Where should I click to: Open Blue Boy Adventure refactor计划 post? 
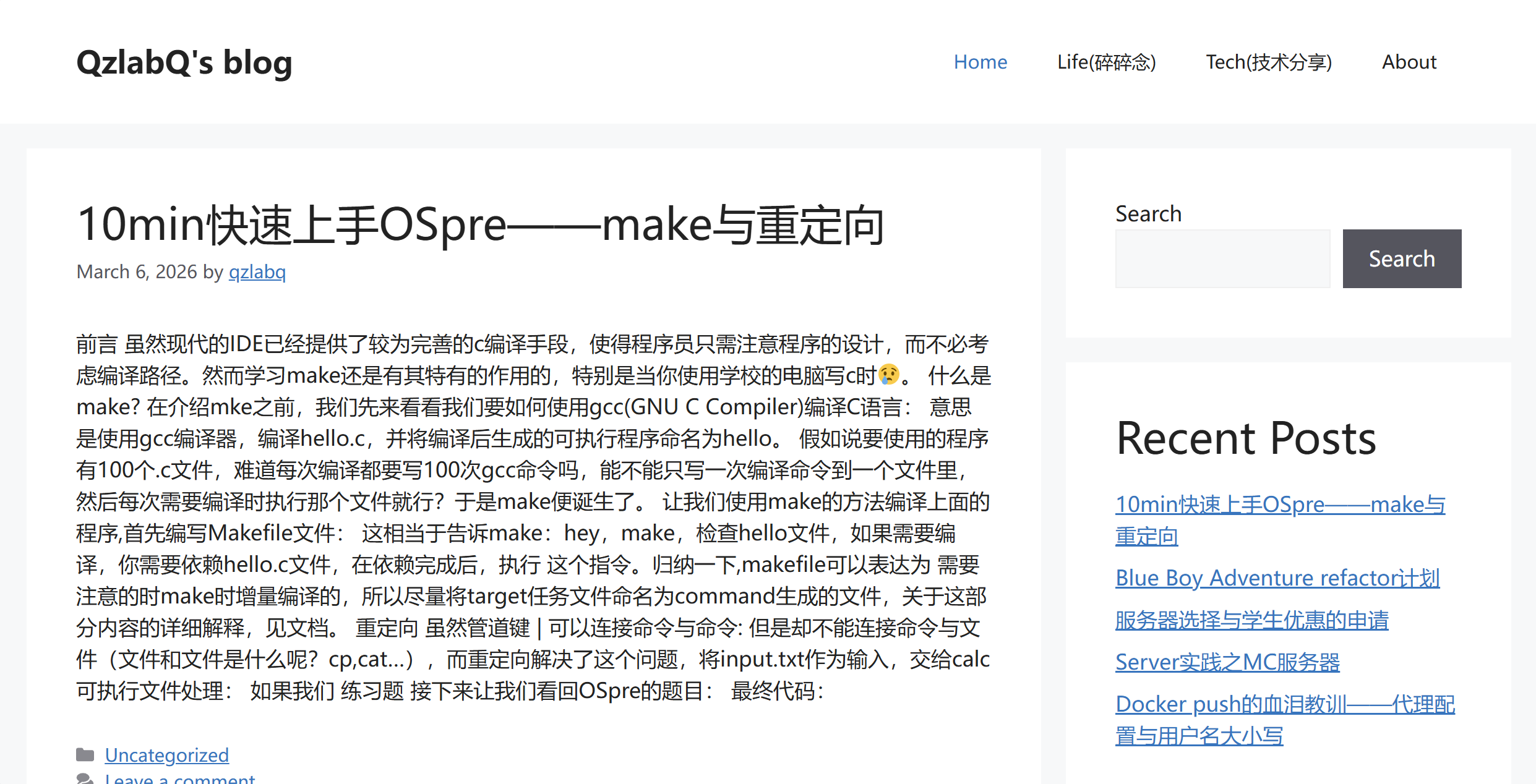[x=1277, y=577]
